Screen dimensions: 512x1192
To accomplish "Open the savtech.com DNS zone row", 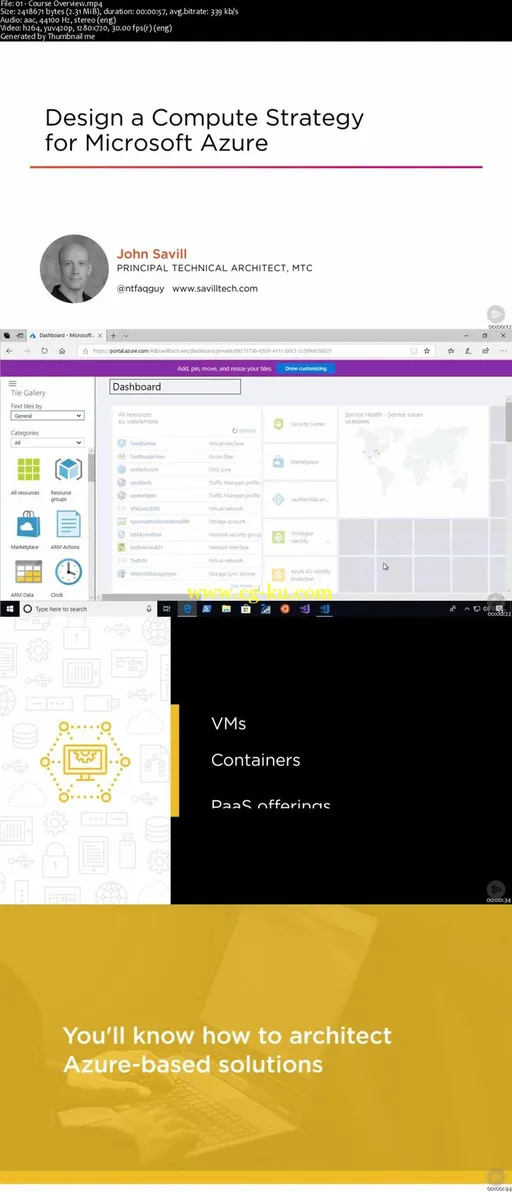I will pos(187,470).
